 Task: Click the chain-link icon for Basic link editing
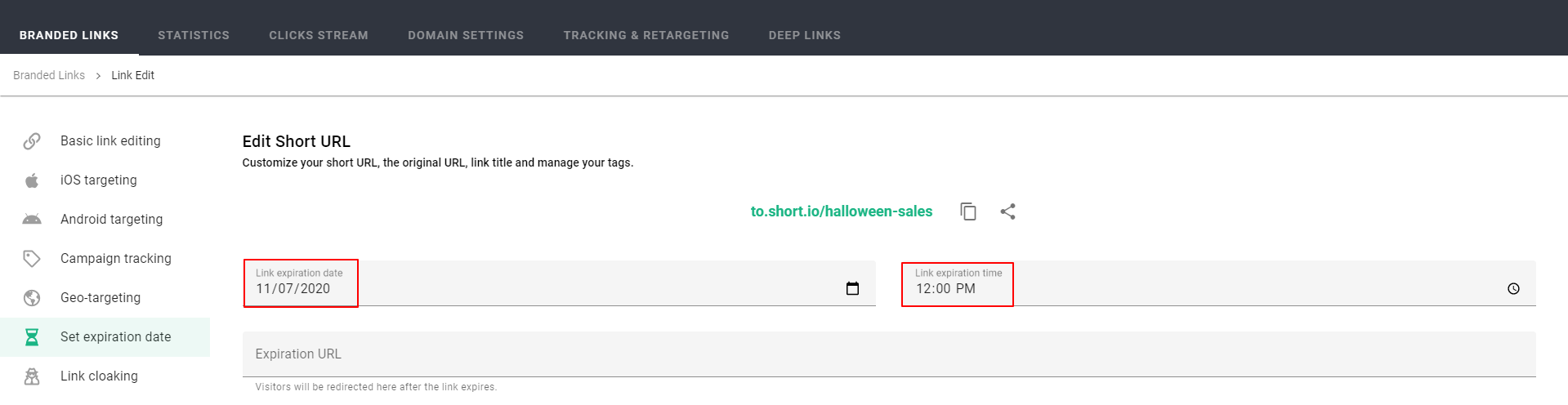pyautogui.click(x=32, y=141)
